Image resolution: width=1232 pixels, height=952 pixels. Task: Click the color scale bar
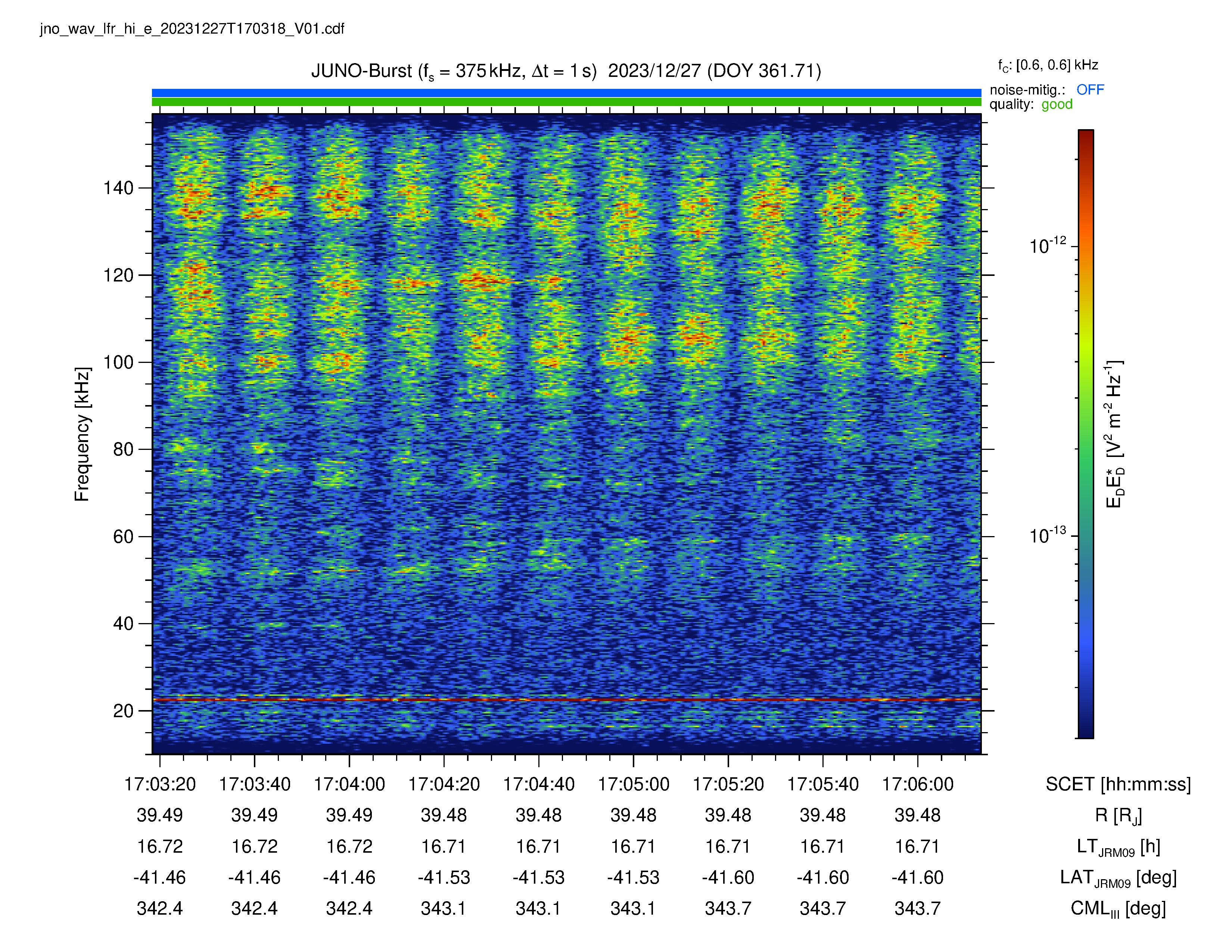(x=1086, y=434)
